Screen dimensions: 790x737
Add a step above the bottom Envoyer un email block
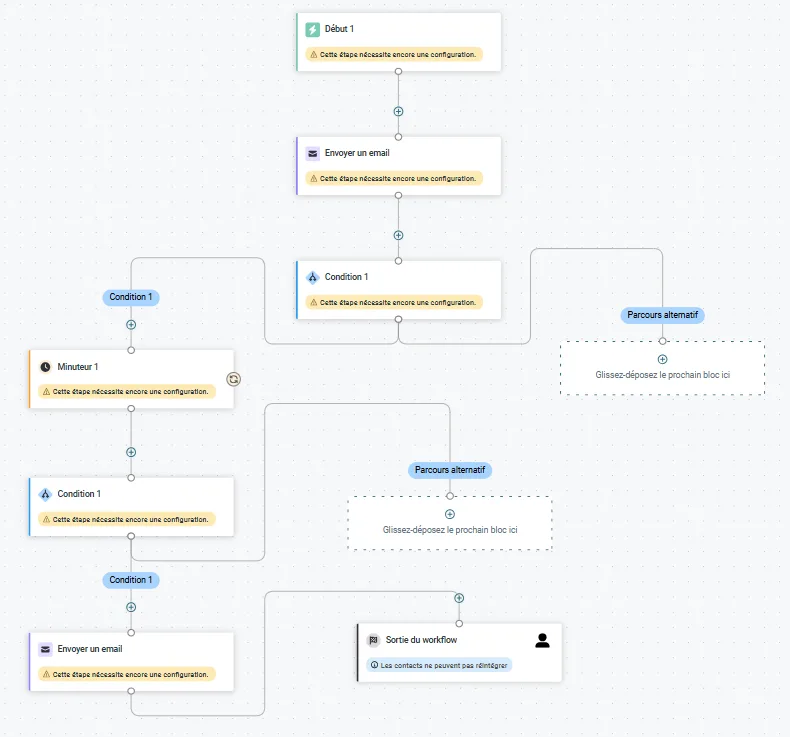pos(131,607)
